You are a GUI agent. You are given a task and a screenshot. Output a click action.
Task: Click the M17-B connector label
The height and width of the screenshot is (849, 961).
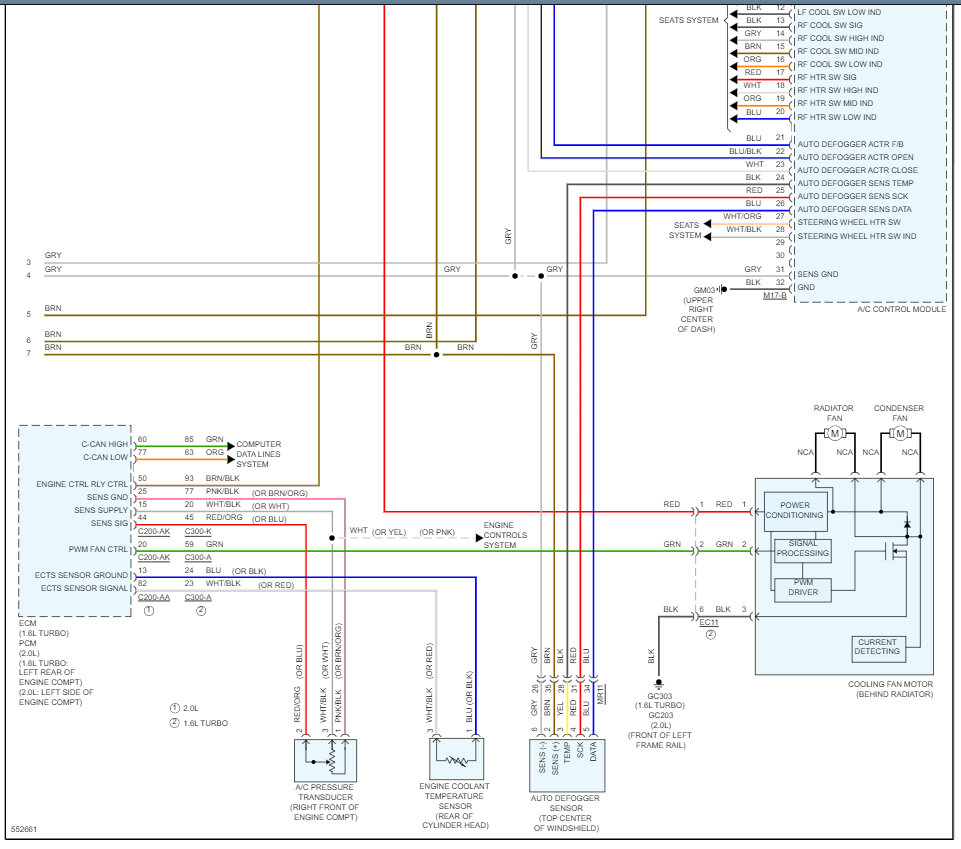point(775,296)
